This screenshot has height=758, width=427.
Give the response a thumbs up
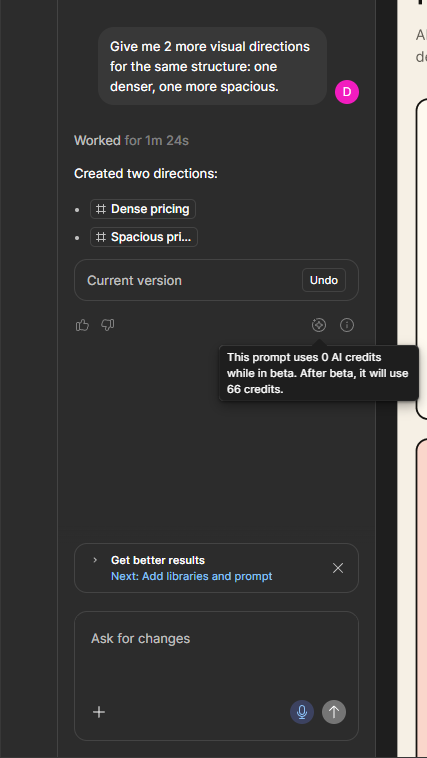82,325
